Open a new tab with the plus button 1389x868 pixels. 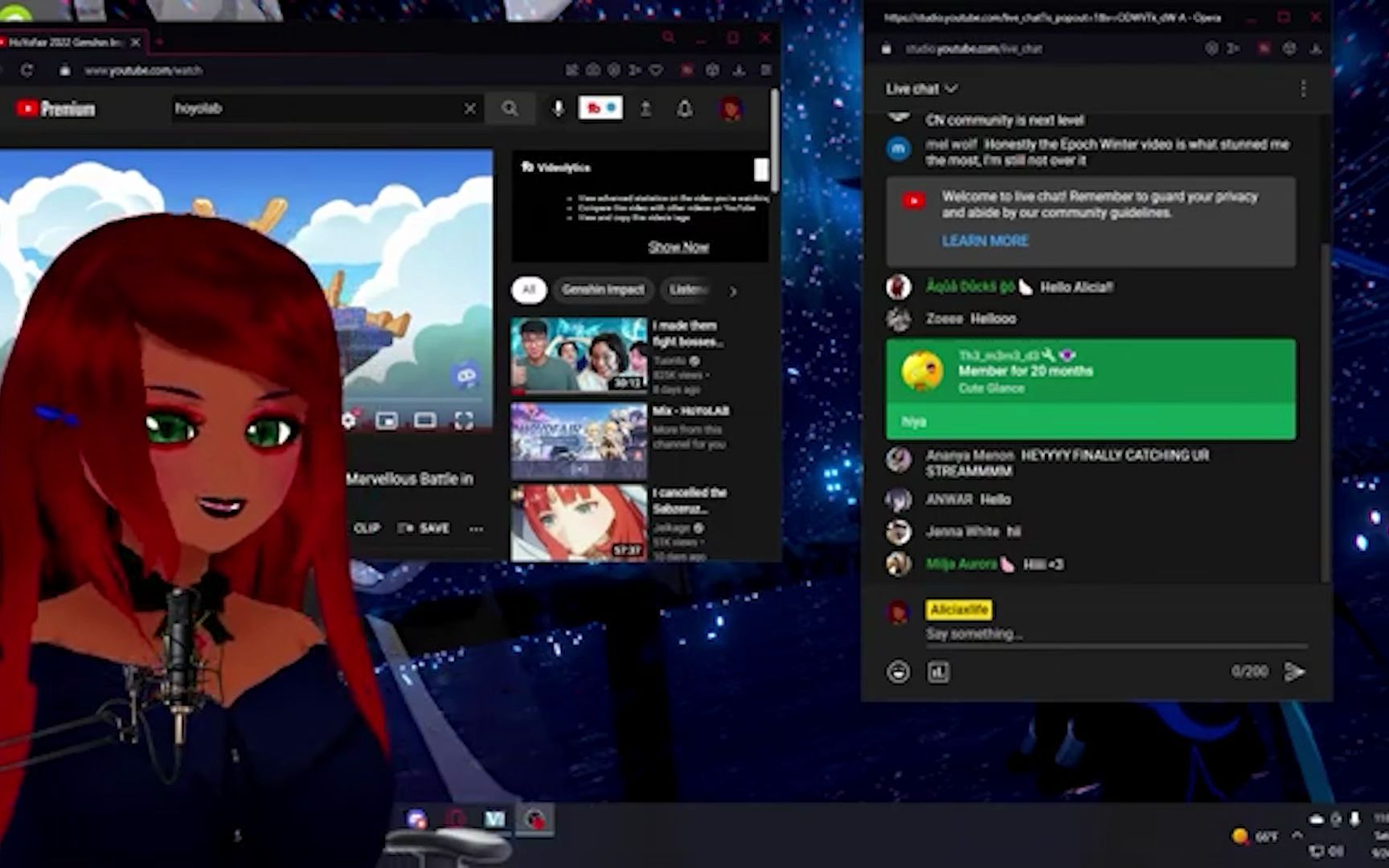[159, 42]
